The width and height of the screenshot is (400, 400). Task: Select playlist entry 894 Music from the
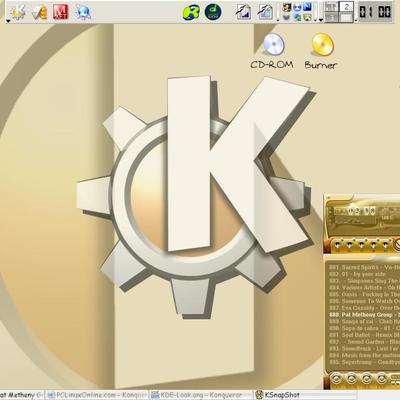pos(364,355)
